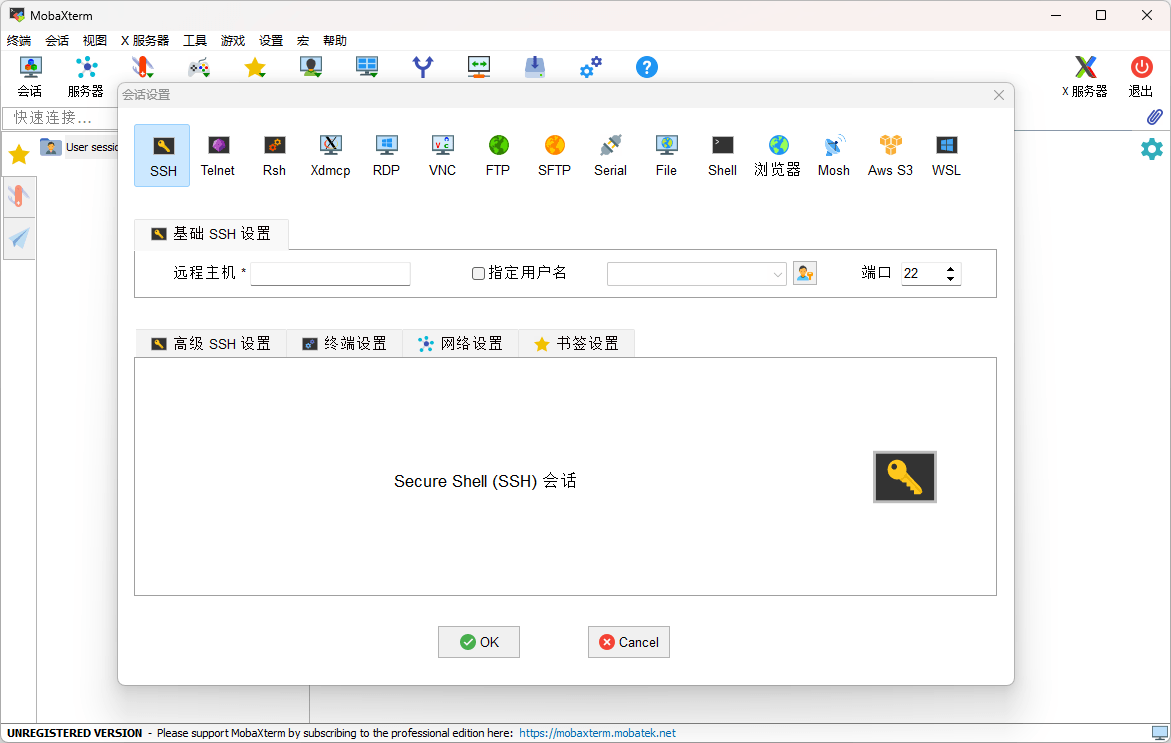Click the port number field
The height and width of the screenshot is (743, 1171).
click(x=922, y=273)
